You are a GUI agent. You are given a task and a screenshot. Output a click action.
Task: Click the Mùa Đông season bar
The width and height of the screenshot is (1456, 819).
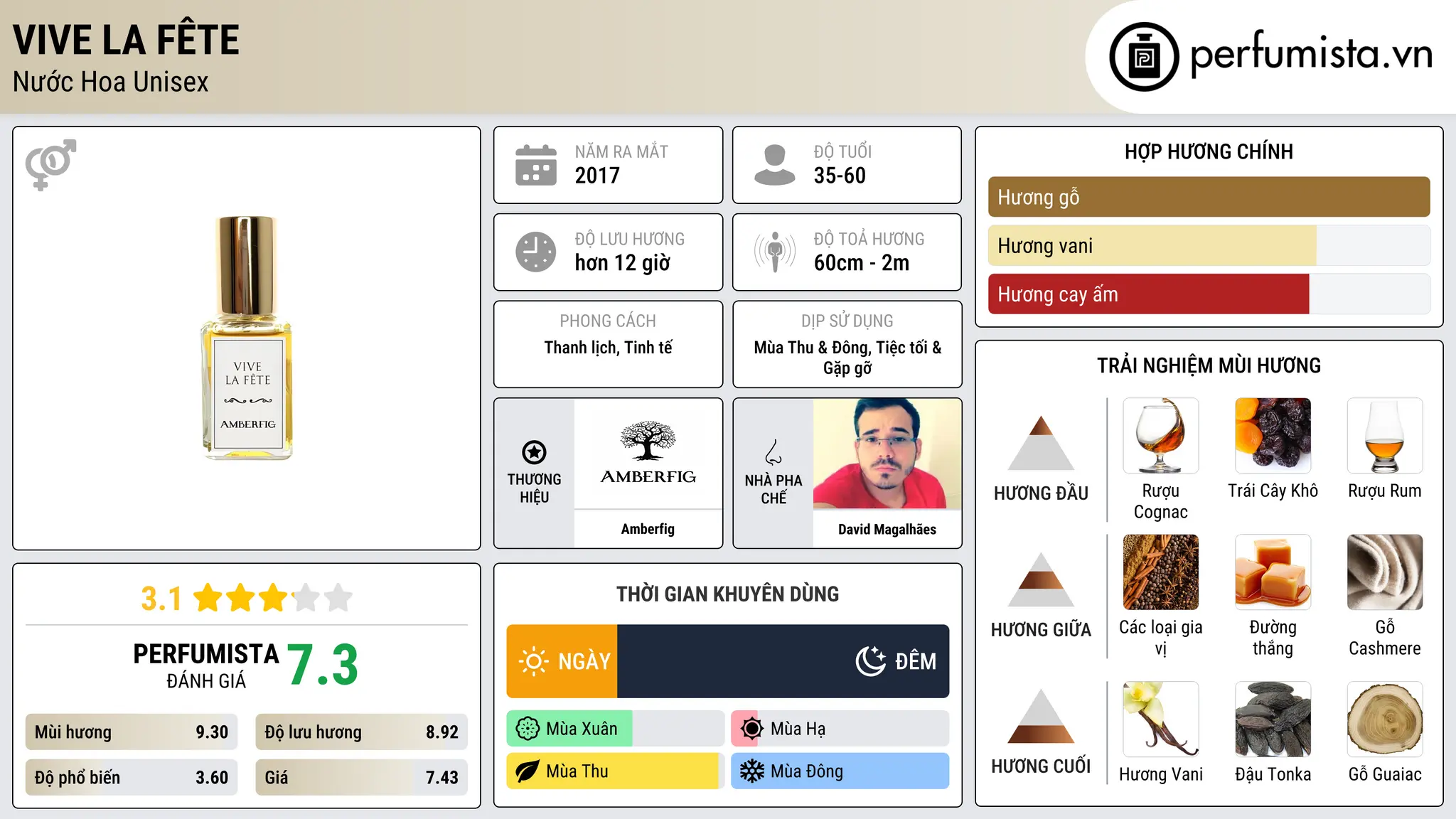click(x=840, y=771)
